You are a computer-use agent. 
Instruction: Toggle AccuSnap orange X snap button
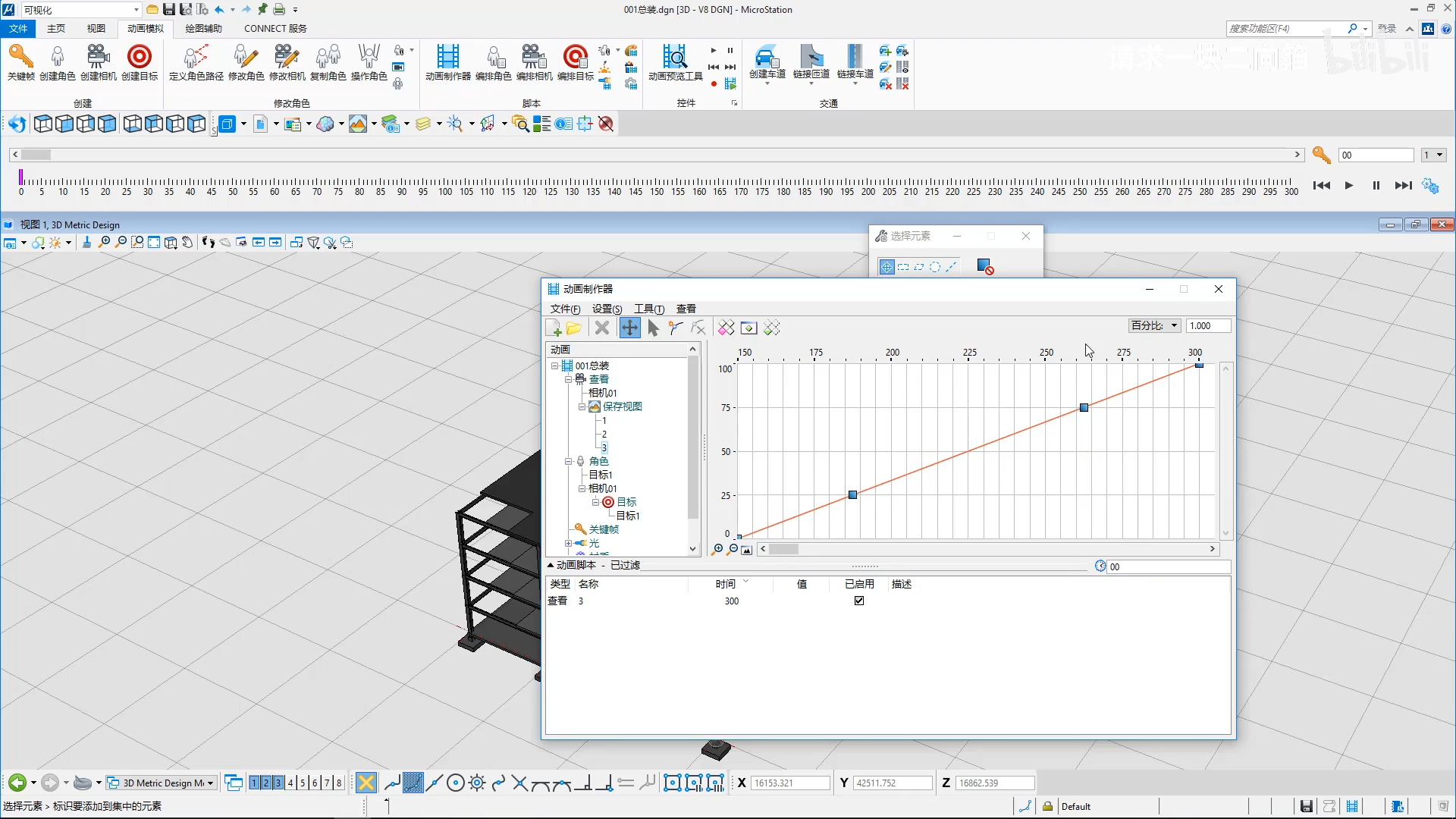pos(366,783)
